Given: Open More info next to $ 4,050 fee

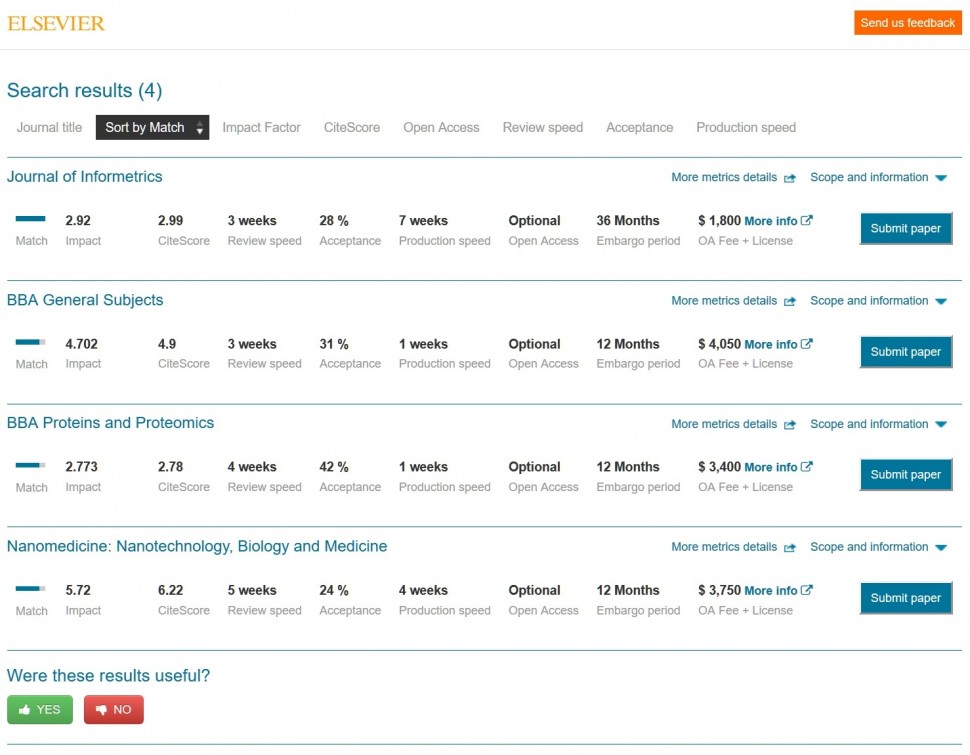Looking at the screenshot, I should (x=771, y=344).
